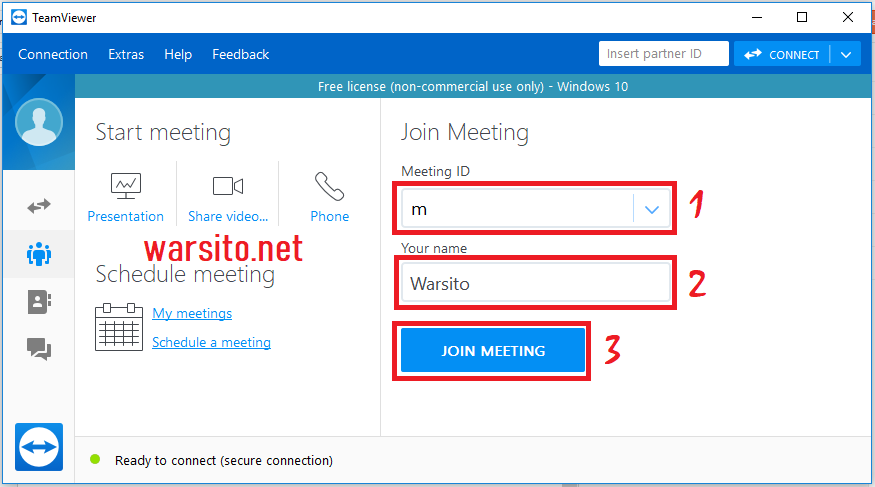875x487 pixels.
Task: Start a Phone meeting
Action: (329, 197)
